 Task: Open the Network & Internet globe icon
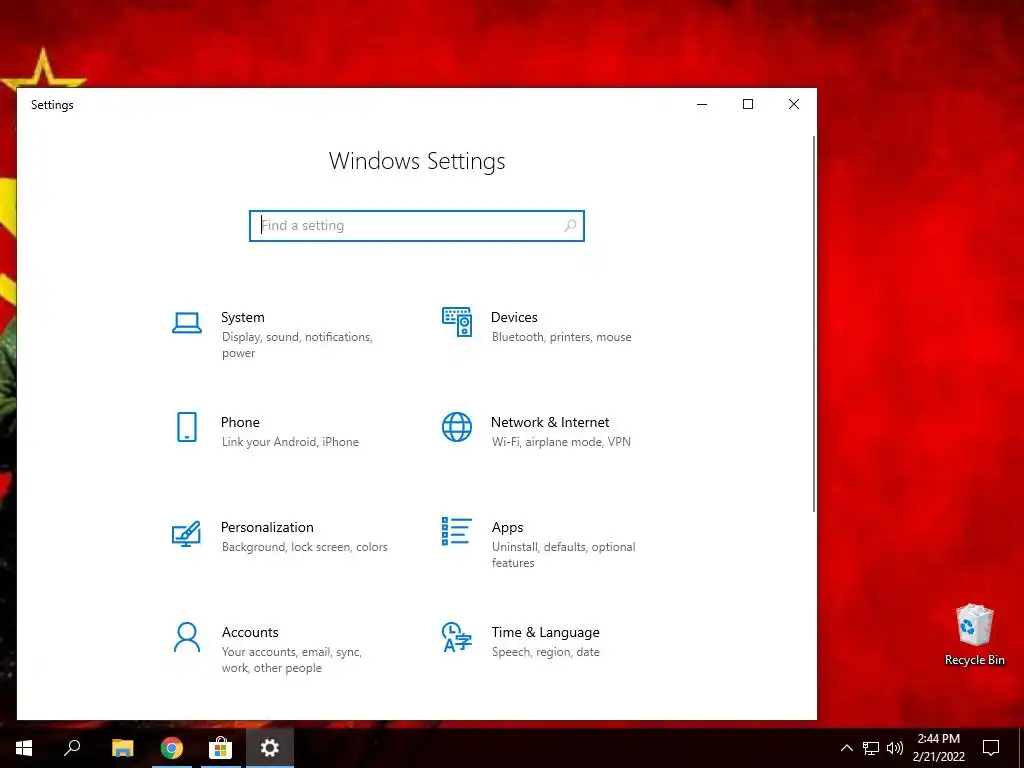pyautogui.click(x=456, y=427)
